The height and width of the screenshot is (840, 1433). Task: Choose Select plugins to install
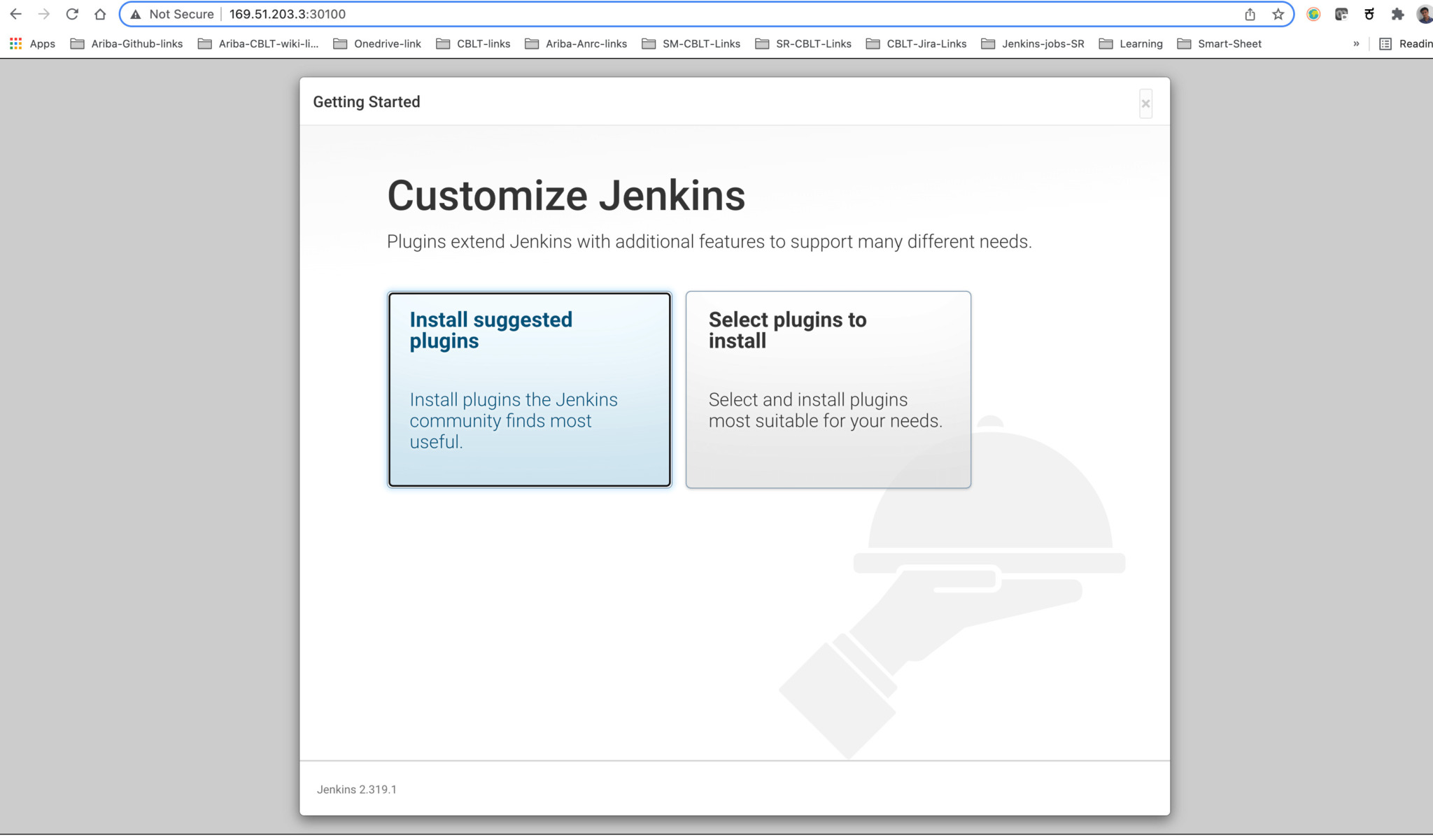click(x=828, y=389)
